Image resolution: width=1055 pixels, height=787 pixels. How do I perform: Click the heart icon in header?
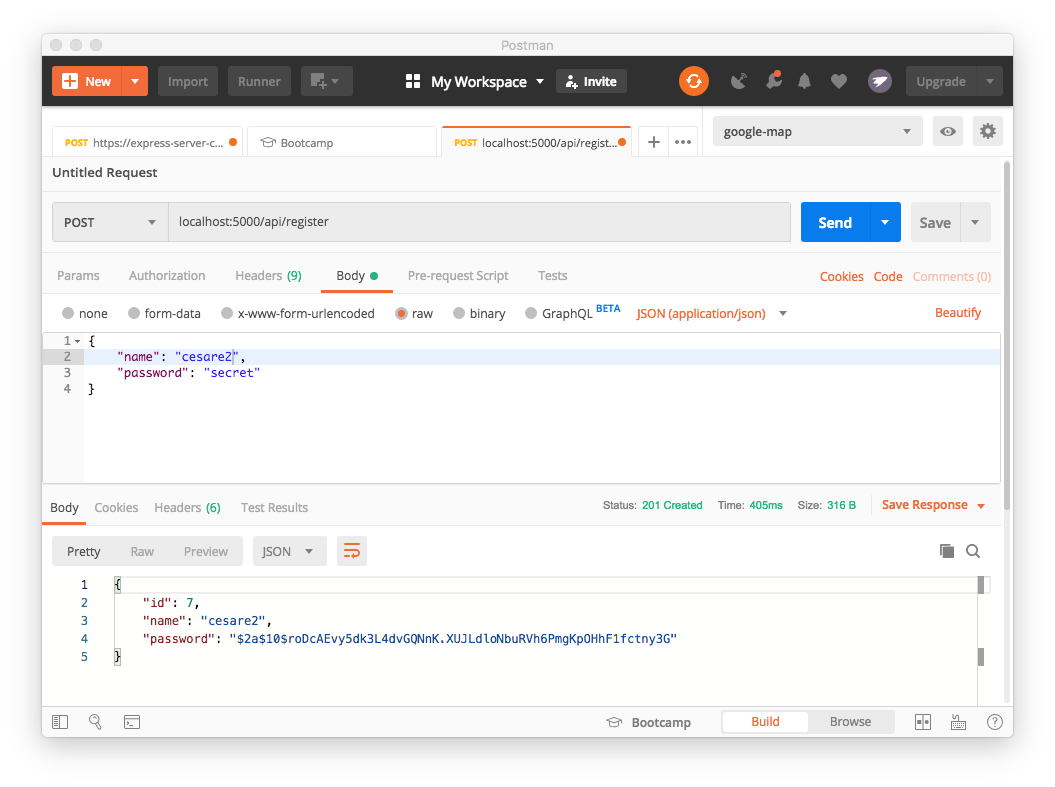coord(838,81)
